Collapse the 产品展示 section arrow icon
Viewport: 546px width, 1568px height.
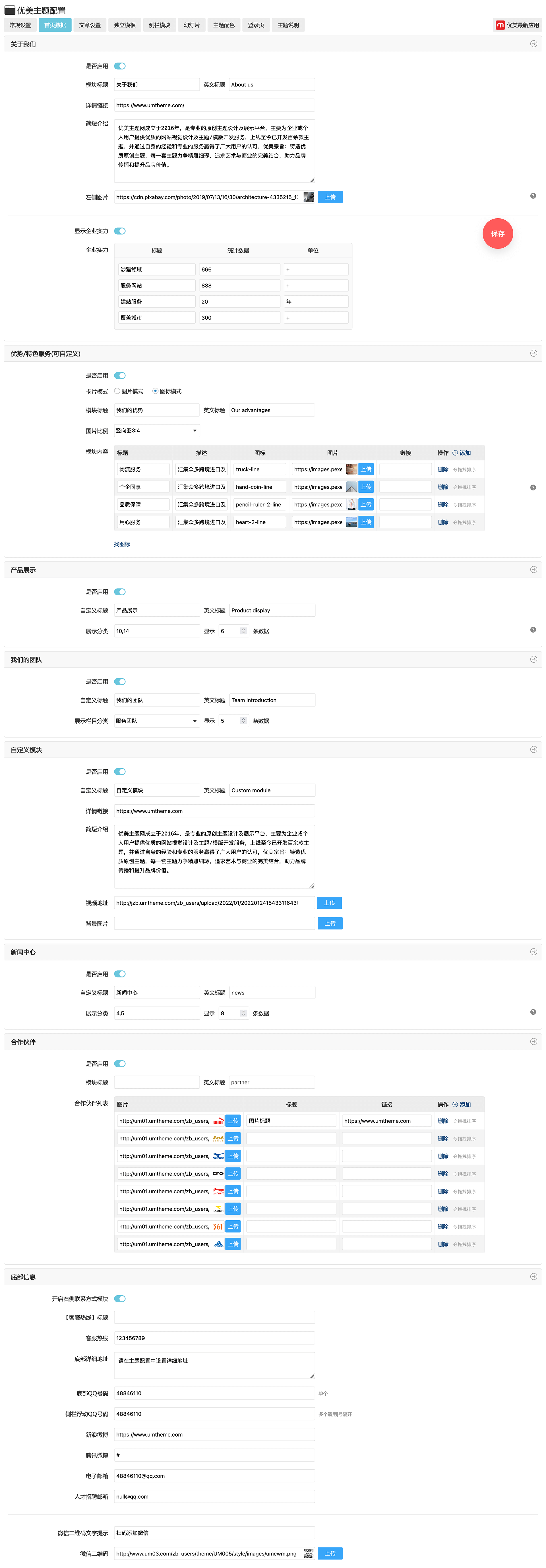tap(533, 570)
